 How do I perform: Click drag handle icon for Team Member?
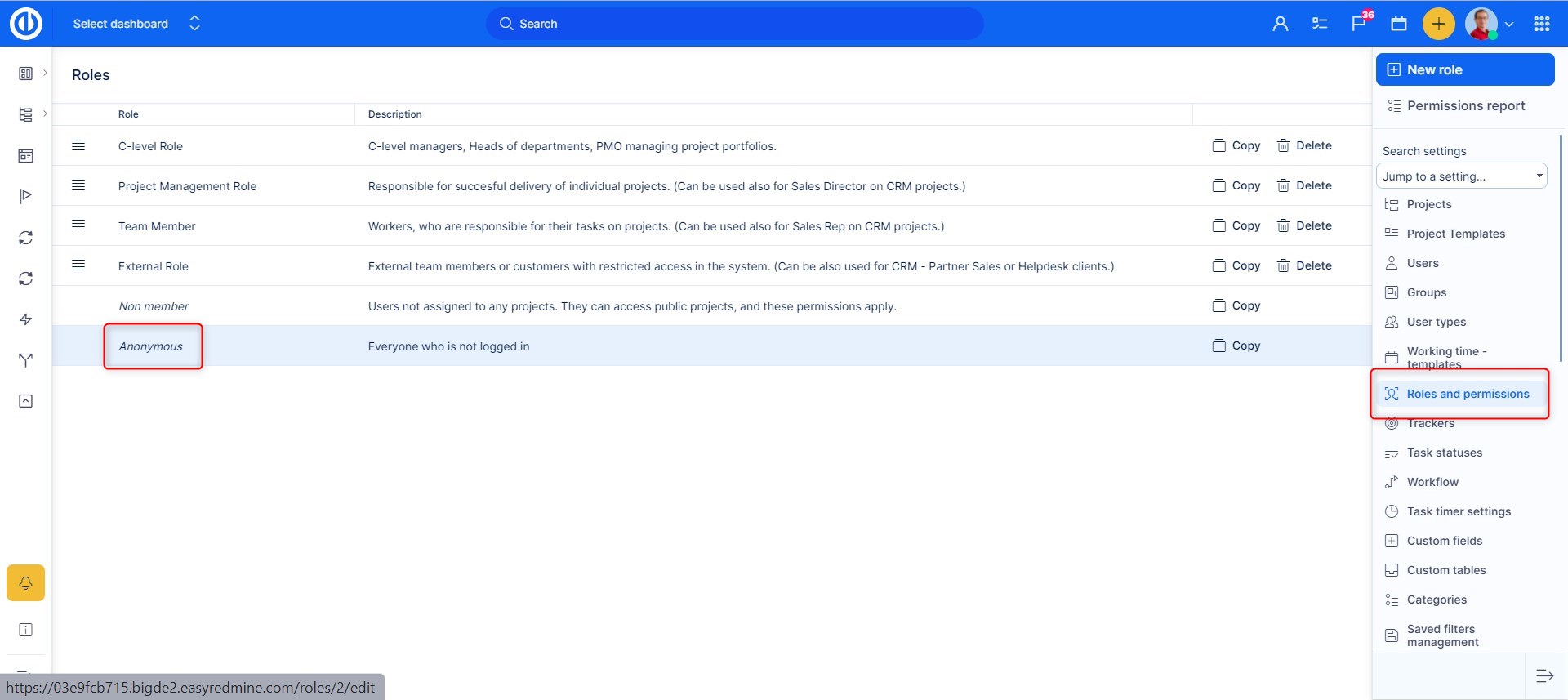point(78,225)
